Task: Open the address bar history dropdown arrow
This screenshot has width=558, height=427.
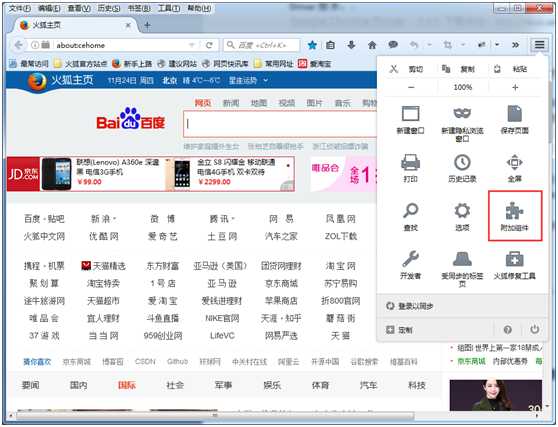Action: tap(192, 45)
